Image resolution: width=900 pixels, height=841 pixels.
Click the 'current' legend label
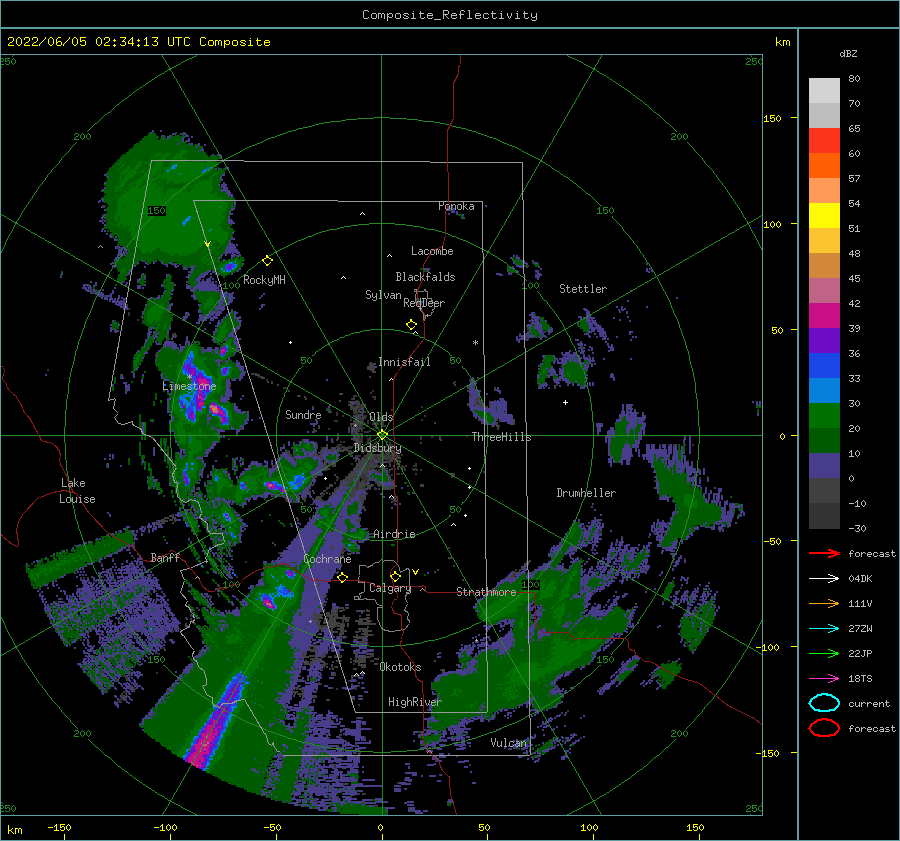869,703
